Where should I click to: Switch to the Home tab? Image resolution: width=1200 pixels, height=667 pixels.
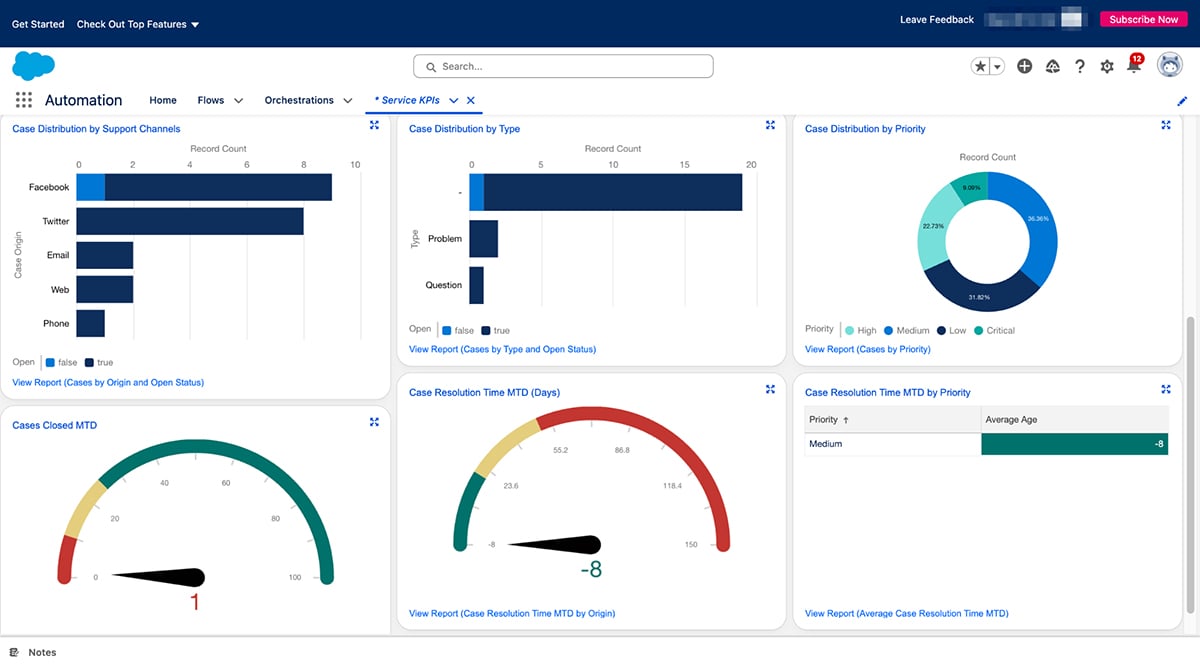[162, 100]
